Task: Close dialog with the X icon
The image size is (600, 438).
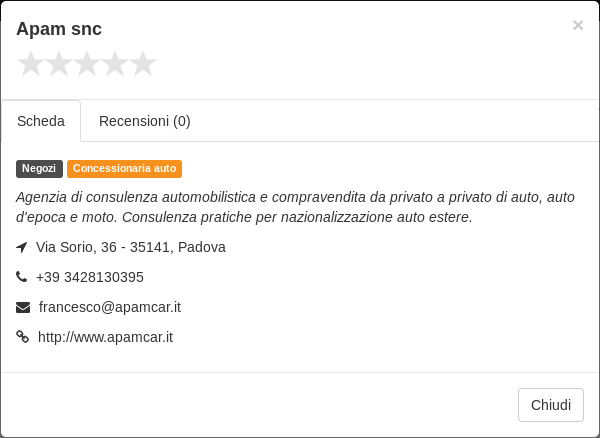Action: point(578,25)
